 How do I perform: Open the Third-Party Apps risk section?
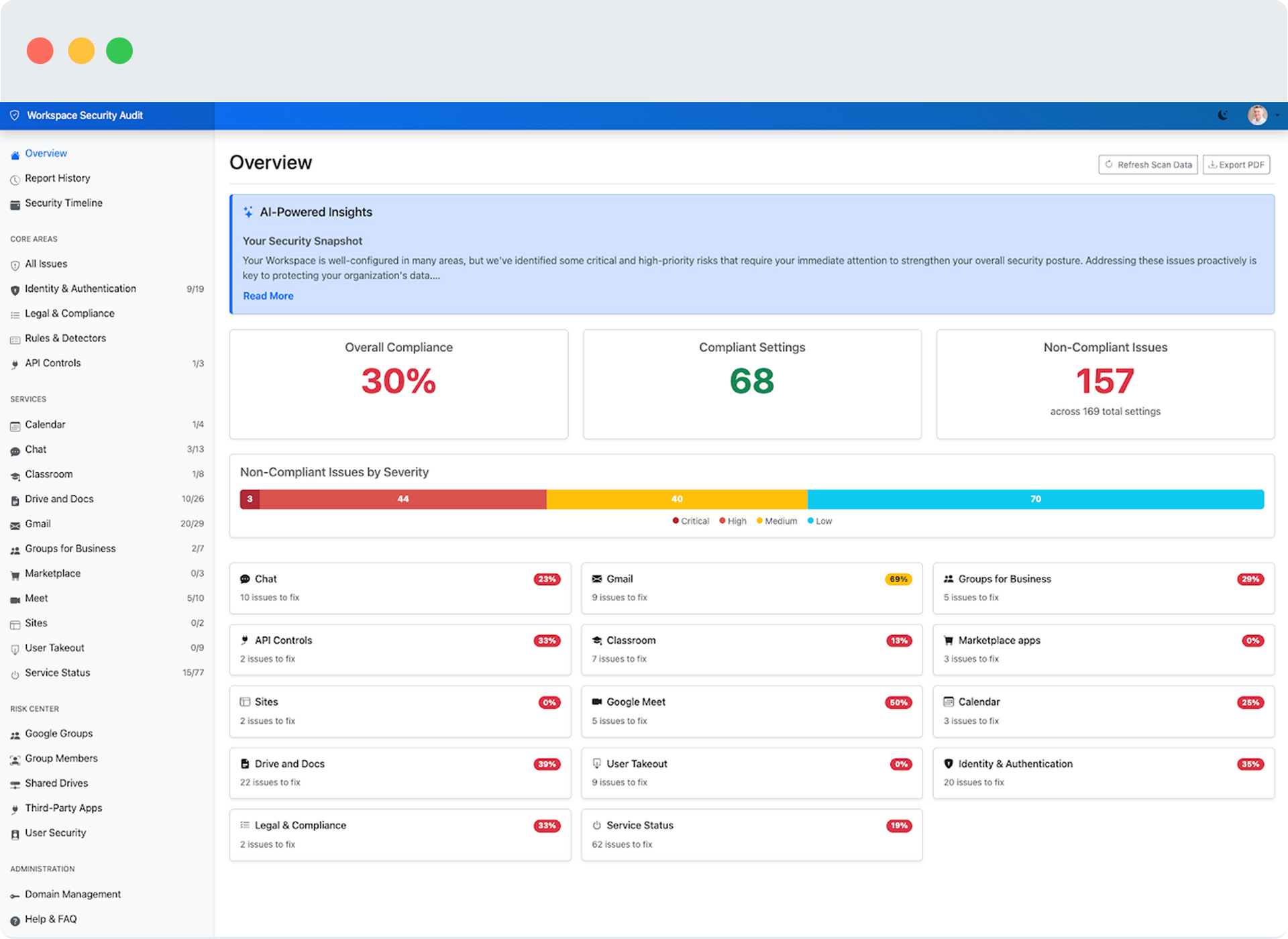(64, 808)
